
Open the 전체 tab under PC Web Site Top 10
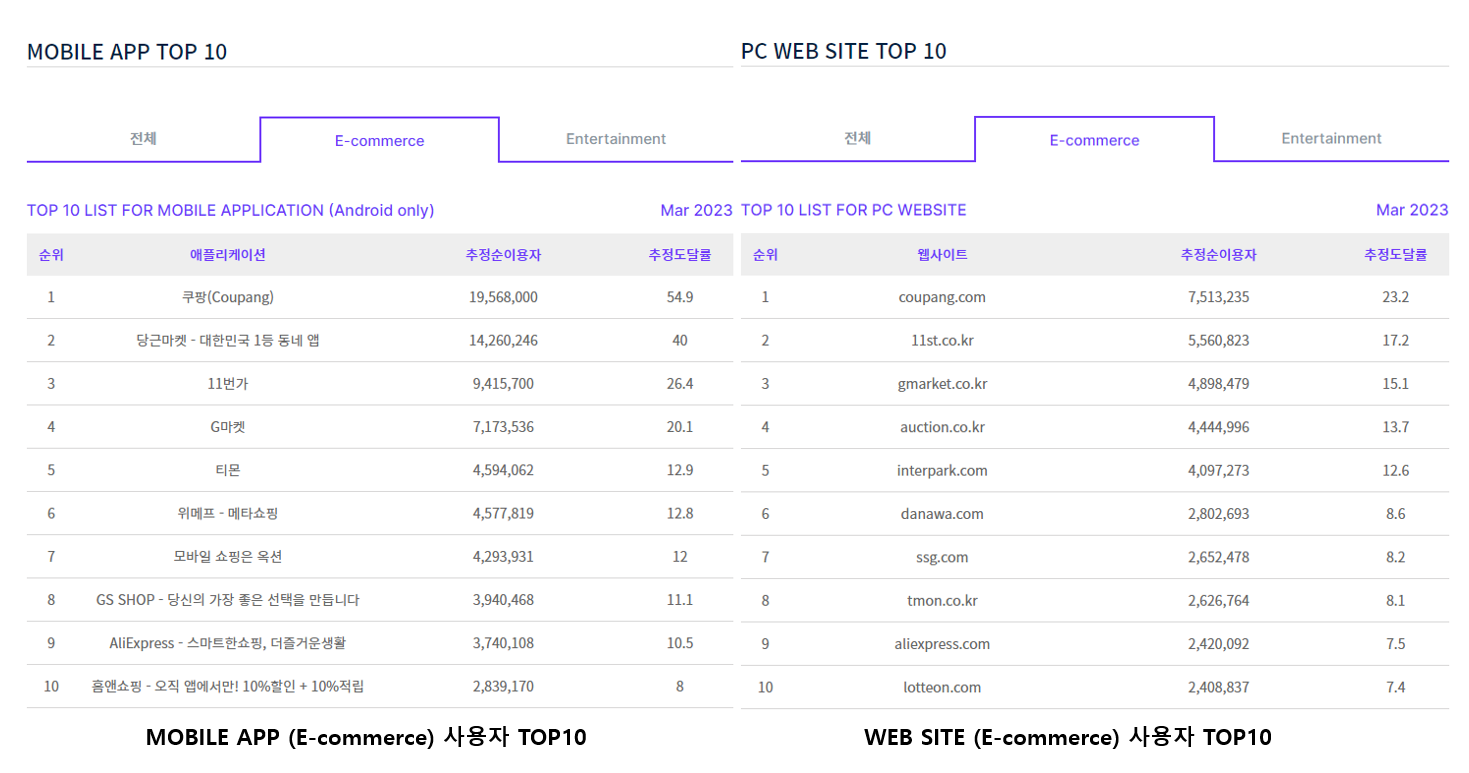858,139
